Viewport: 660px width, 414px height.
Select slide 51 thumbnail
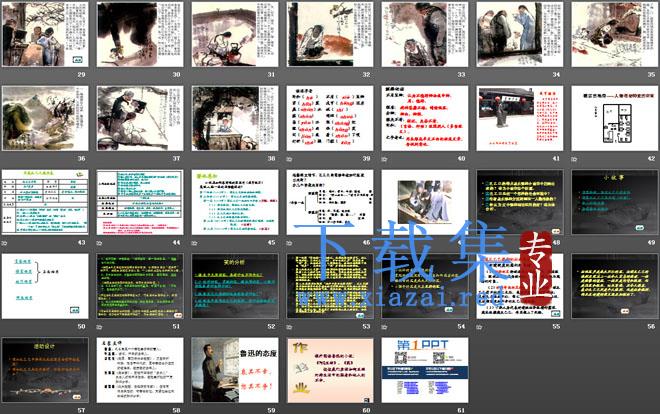(x=140, y=286)
